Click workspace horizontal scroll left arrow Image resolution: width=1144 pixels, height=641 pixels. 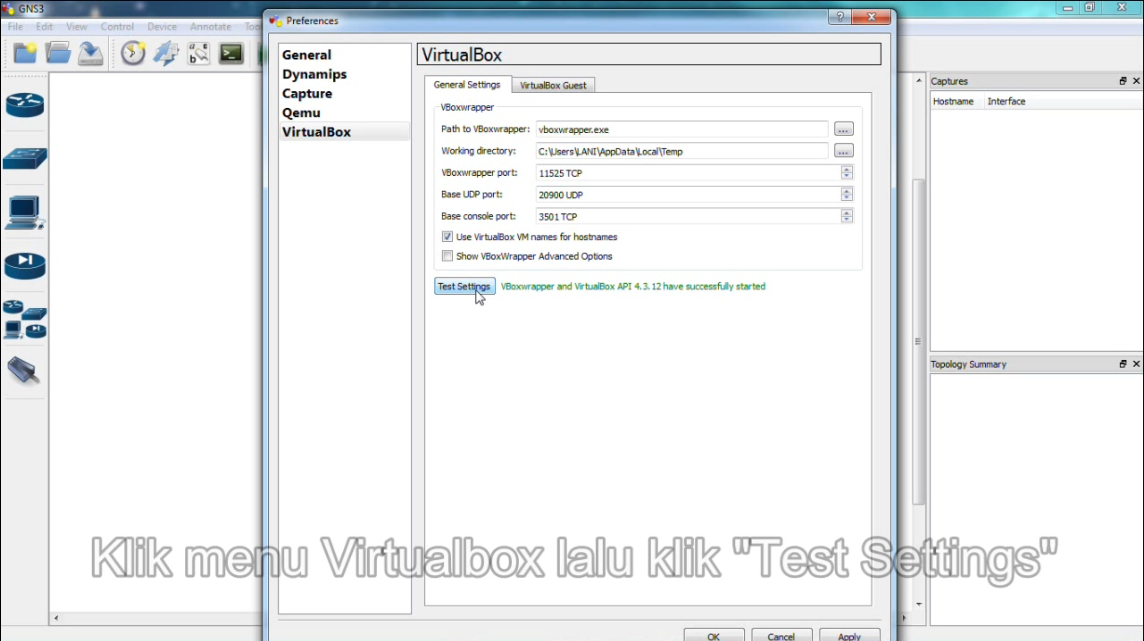click(x=56, y=618)
